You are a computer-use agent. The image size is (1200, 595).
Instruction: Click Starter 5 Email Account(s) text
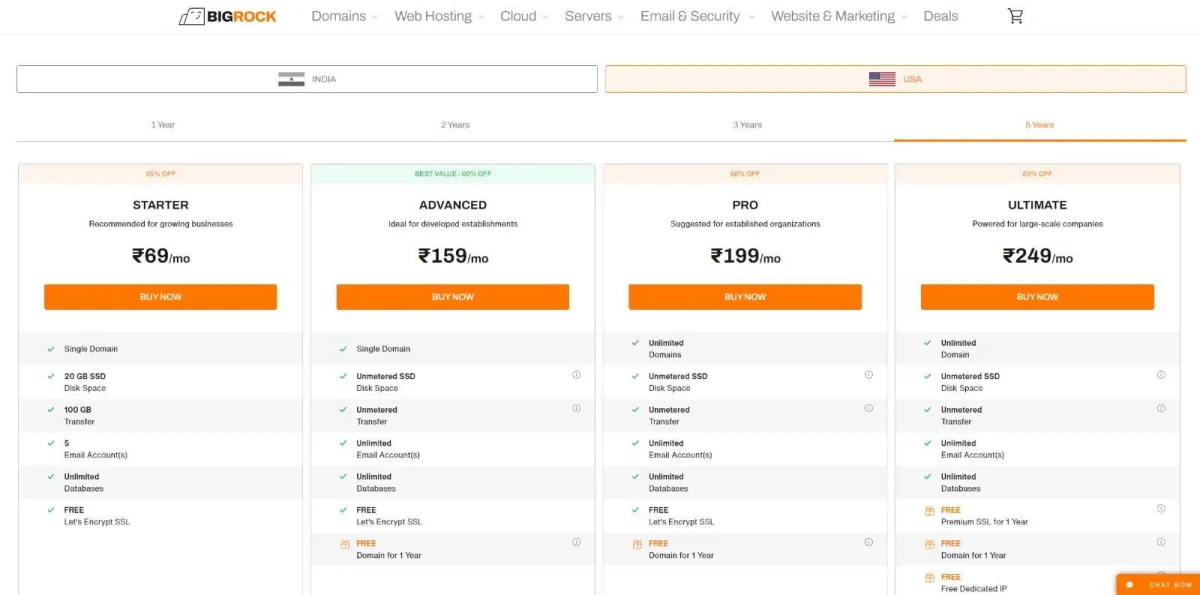coord(96,449)
